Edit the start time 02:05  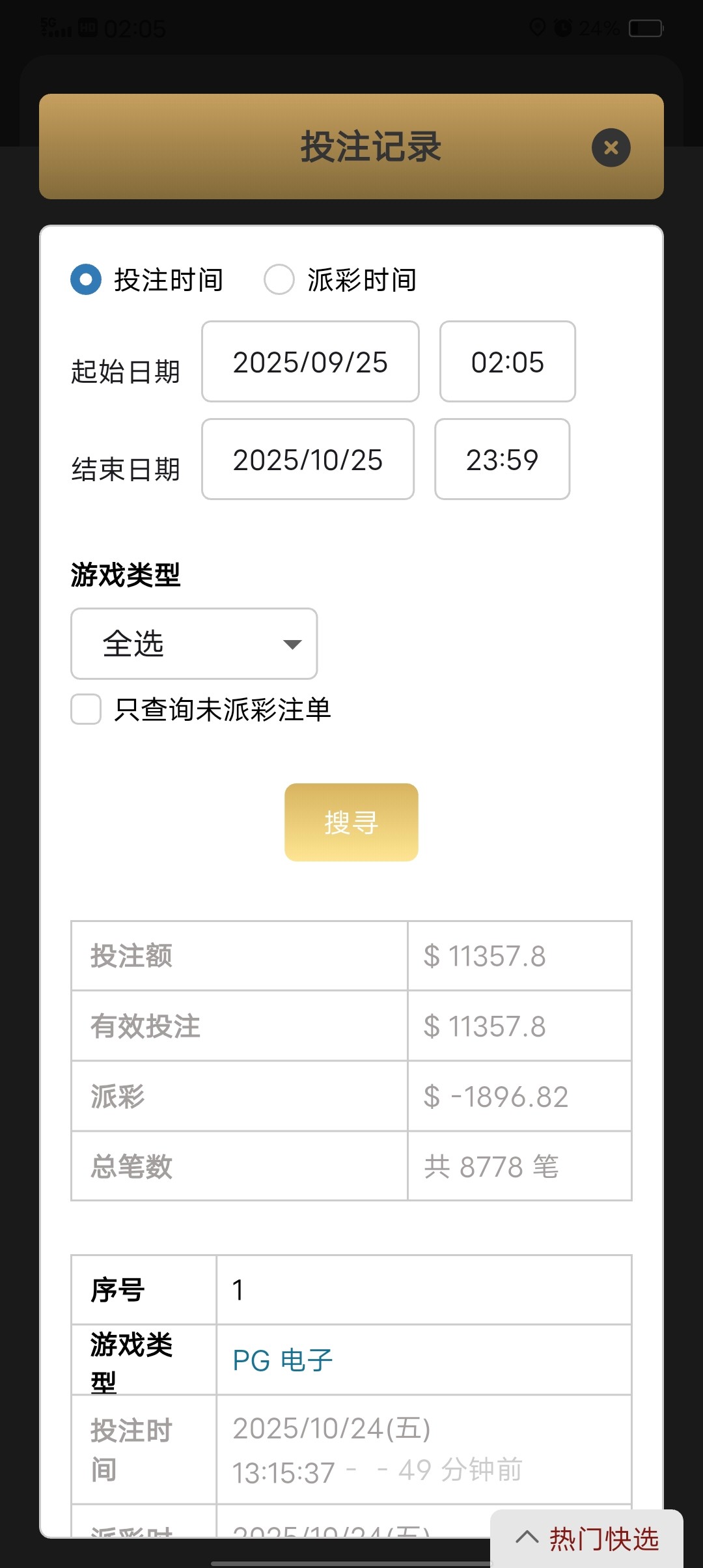coord(507,362)
